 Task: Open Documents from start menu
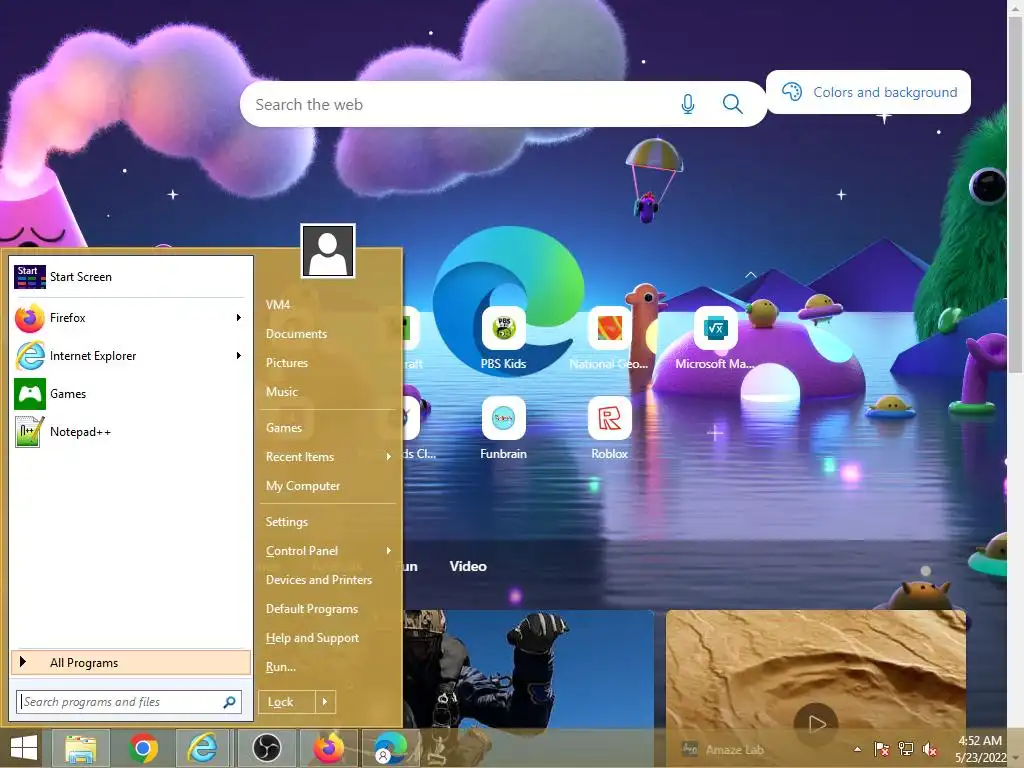click(296, 334)
